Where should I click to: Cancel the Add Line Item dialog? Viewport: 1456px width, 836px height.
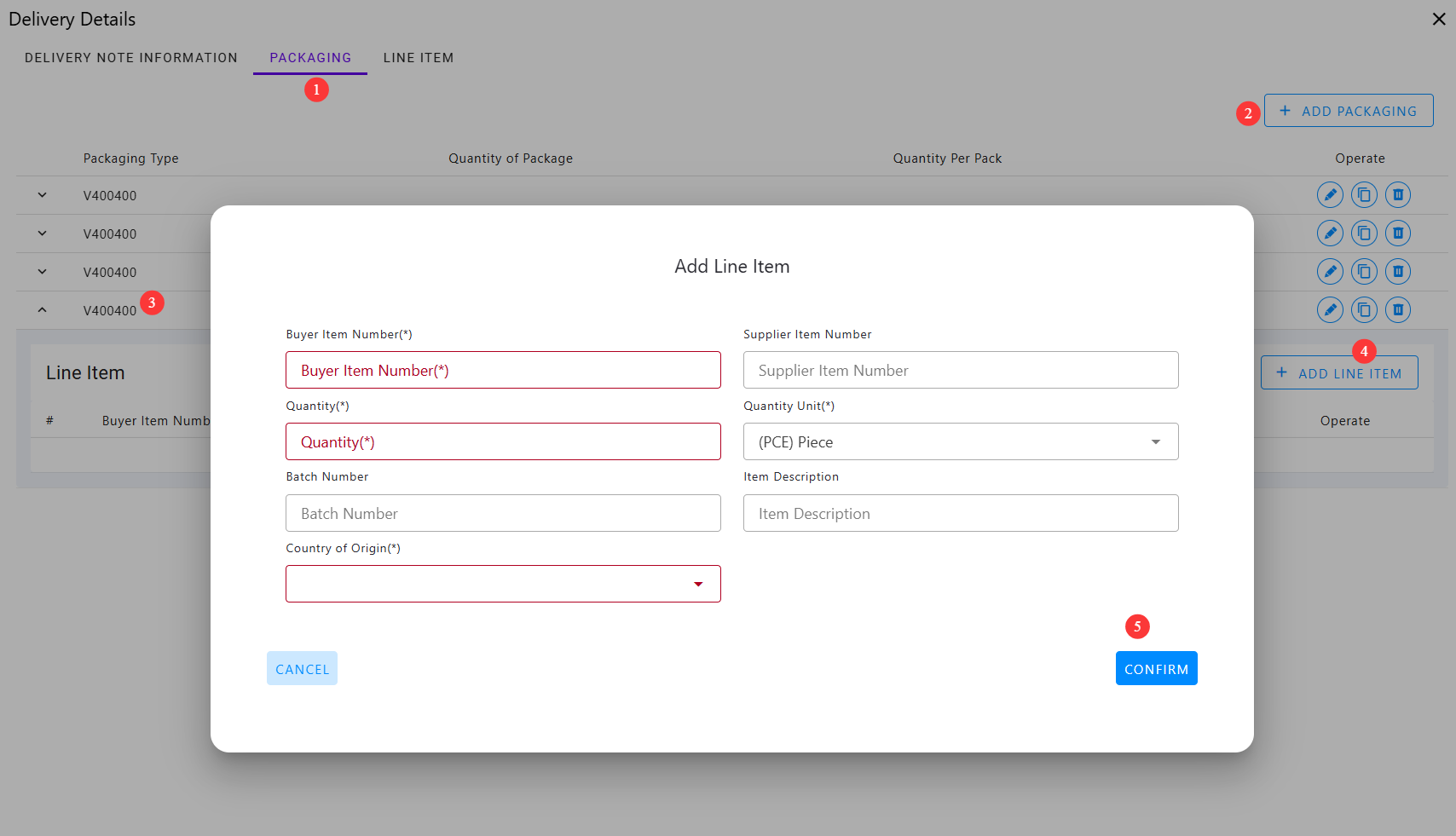pyautogui.click(x=302, y=669)
